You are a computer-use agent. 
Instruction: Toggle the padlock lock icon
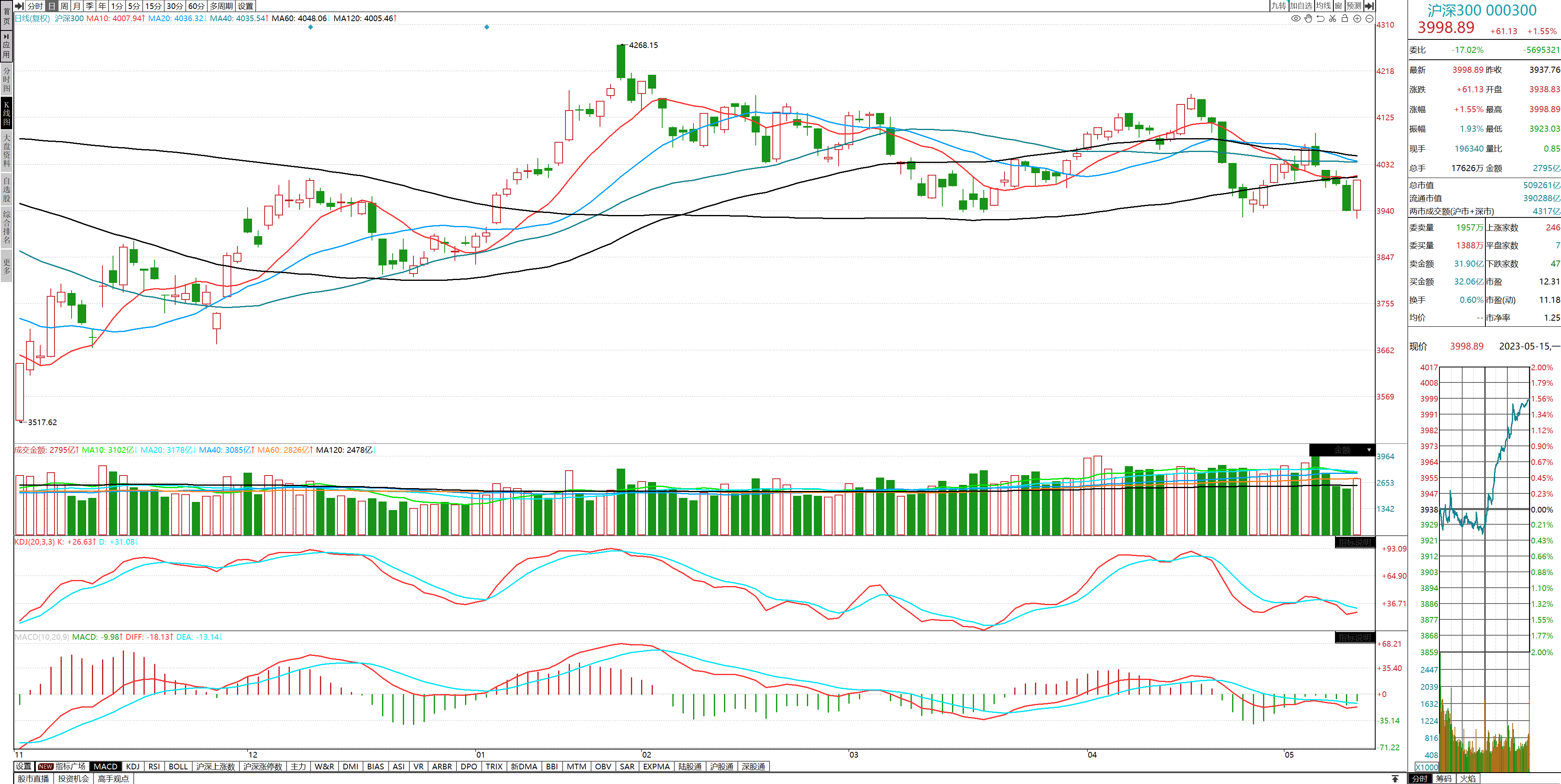1345,19
